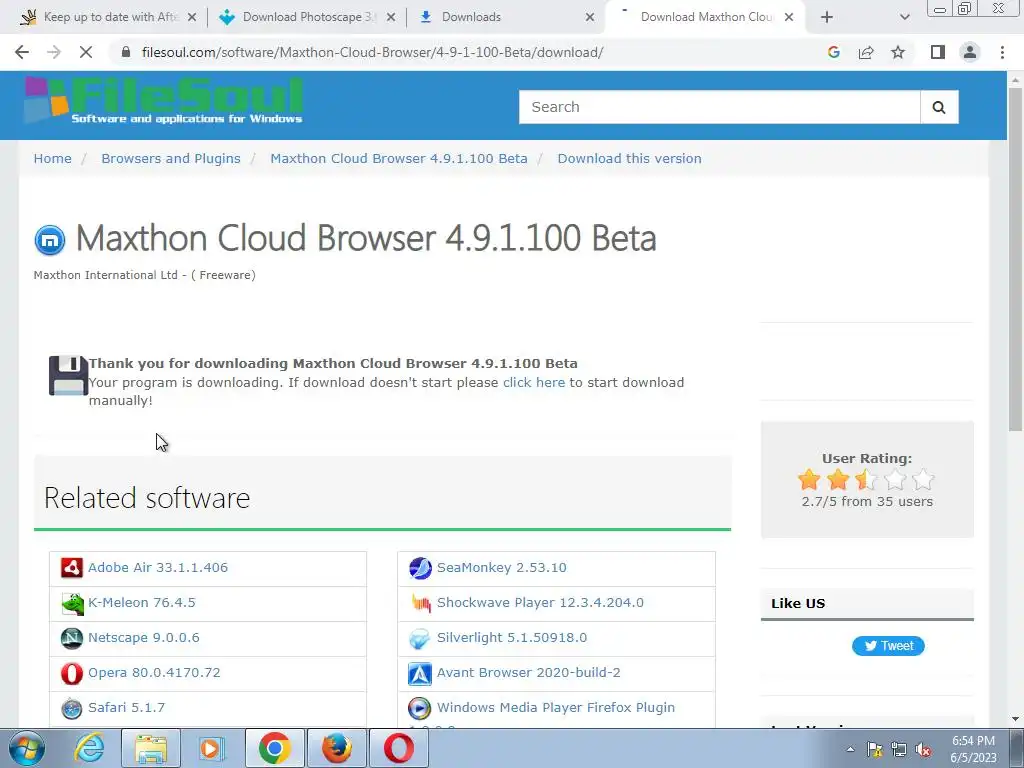Select the Download Maxthon Cloud tab

[707, 18]
